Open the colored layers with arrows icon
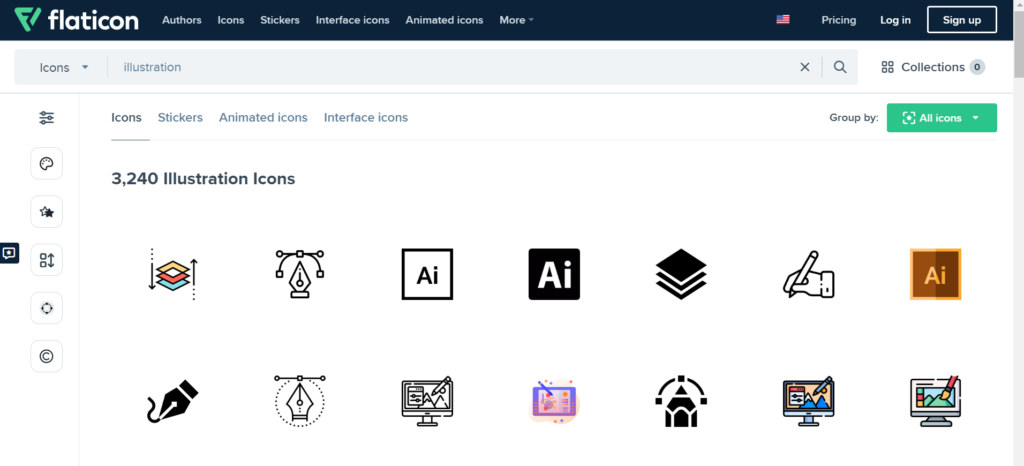 click(172, 274)
